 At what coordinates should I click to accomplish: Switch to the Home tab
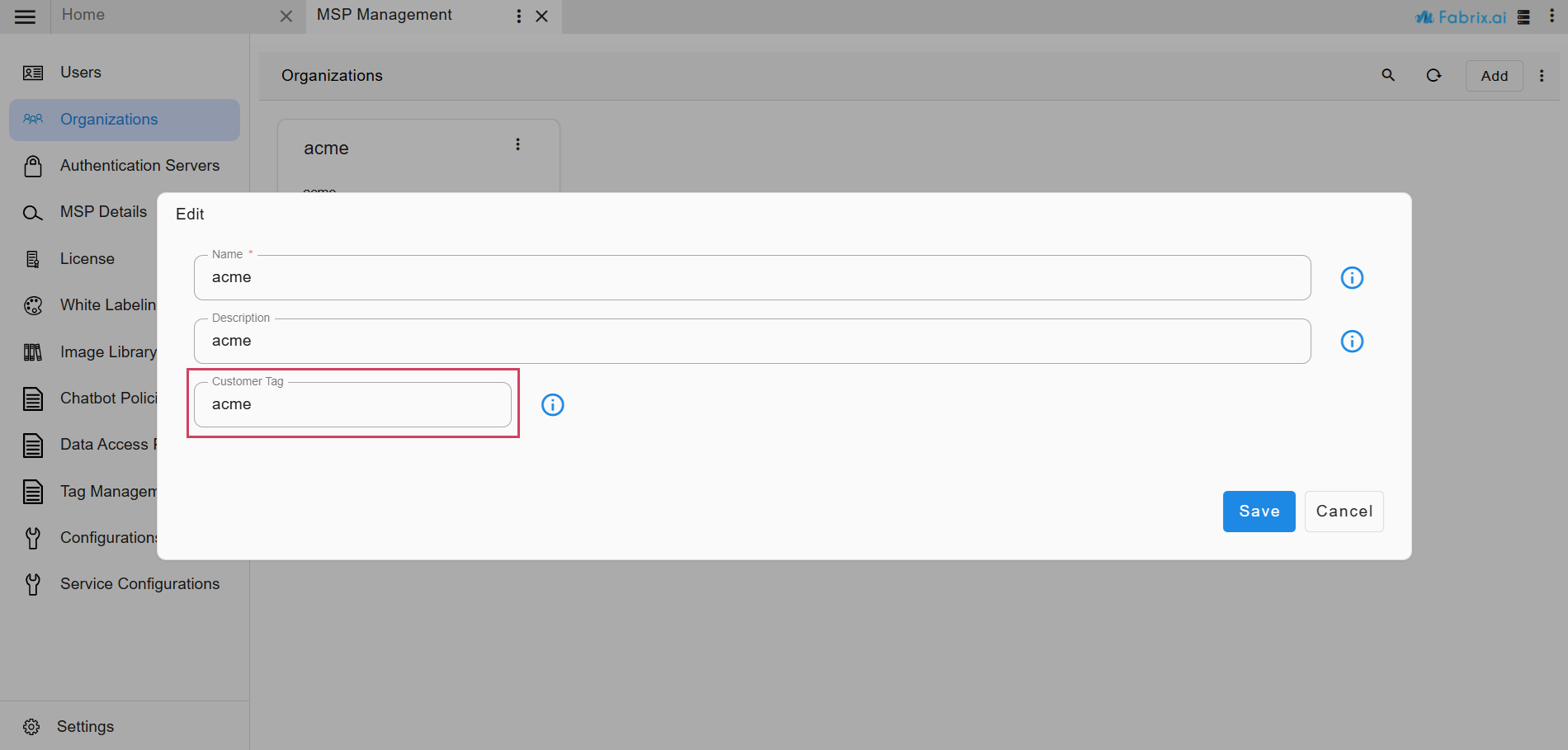point(83,15)
